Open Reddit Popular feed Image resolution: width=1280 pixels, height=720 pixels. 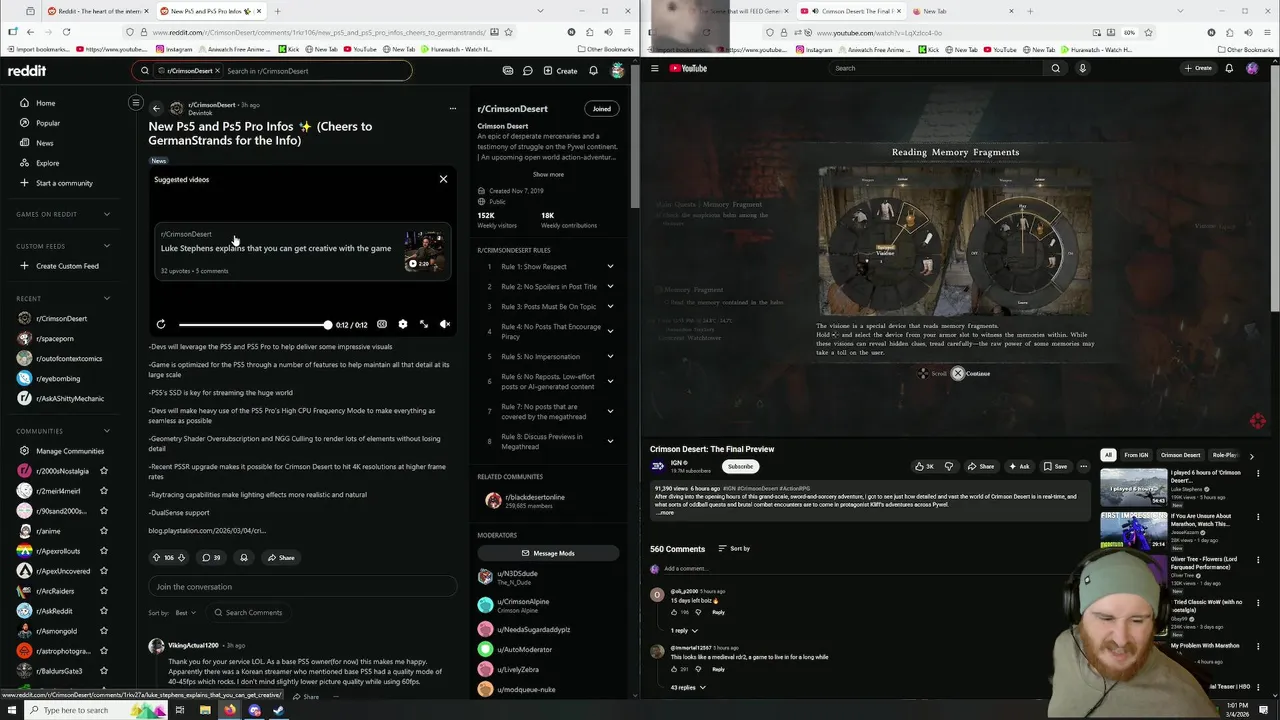click(48, 123)
